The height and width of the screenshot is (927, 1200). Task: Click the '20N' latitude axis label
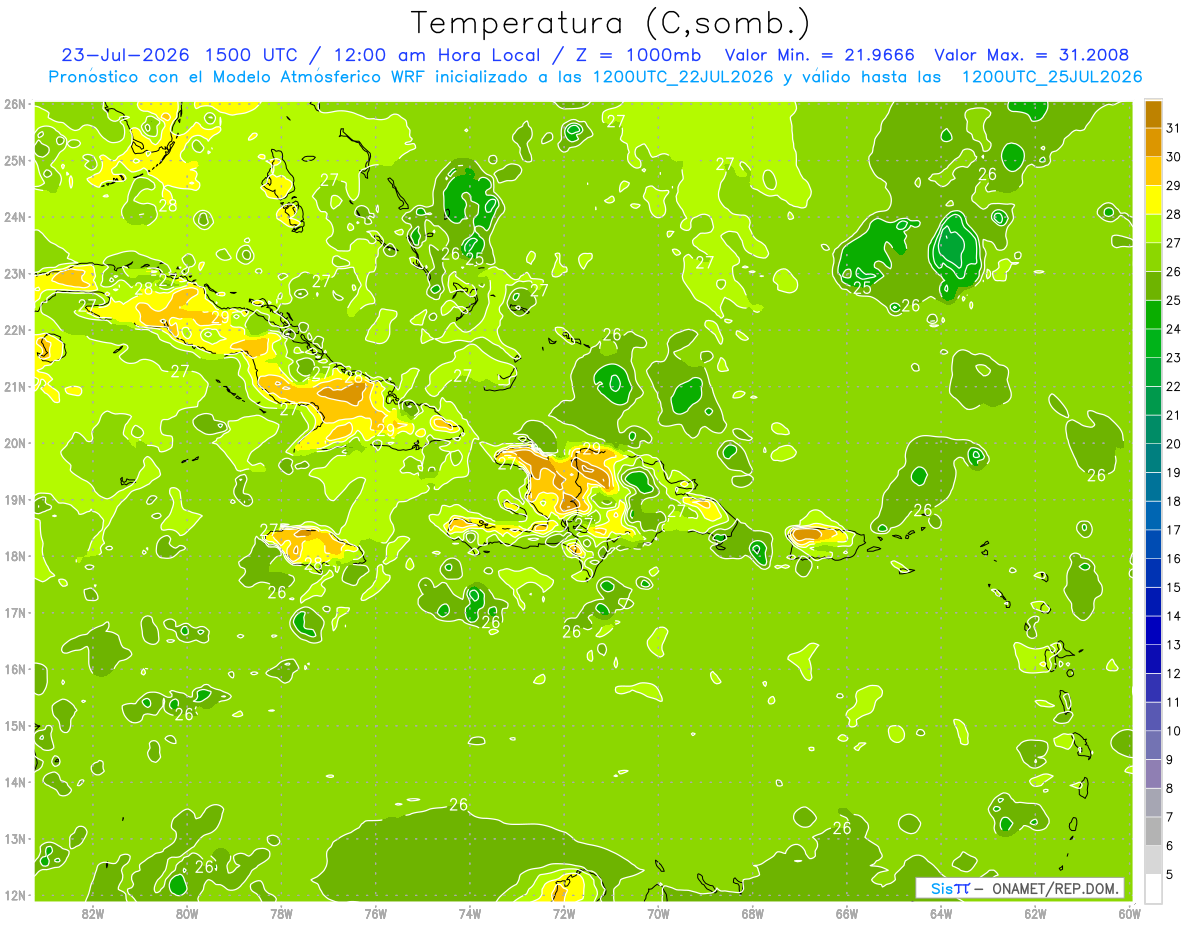click(16, 443)
